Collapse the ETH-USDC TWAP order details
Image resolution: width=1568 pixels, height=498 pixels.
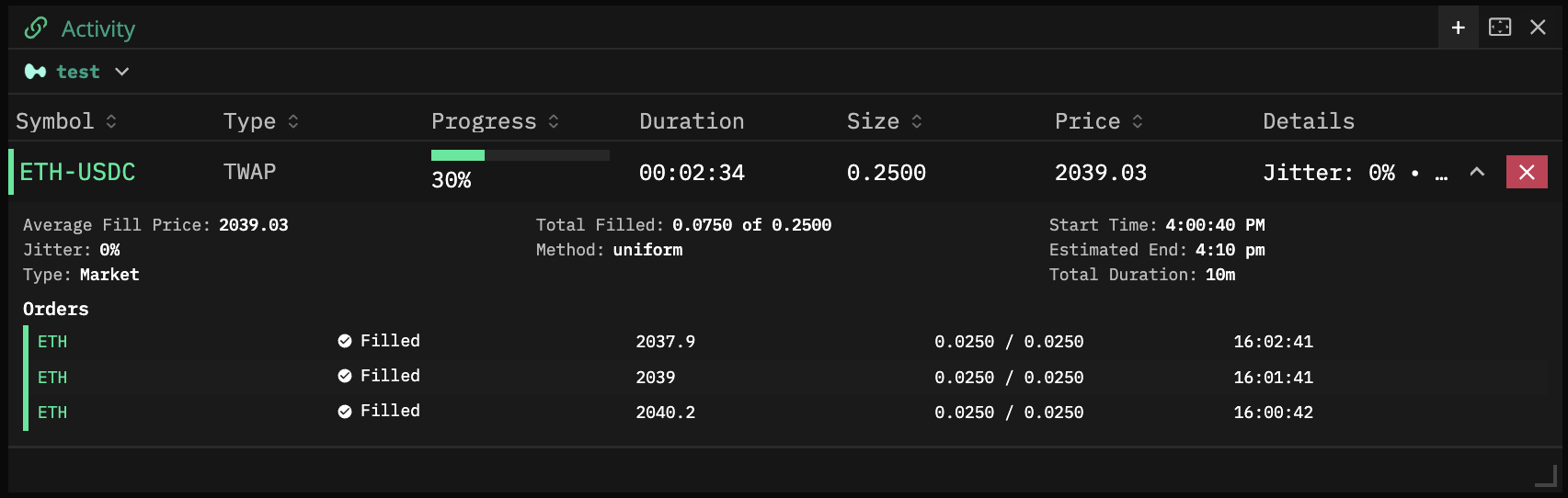coord(1477,172)
